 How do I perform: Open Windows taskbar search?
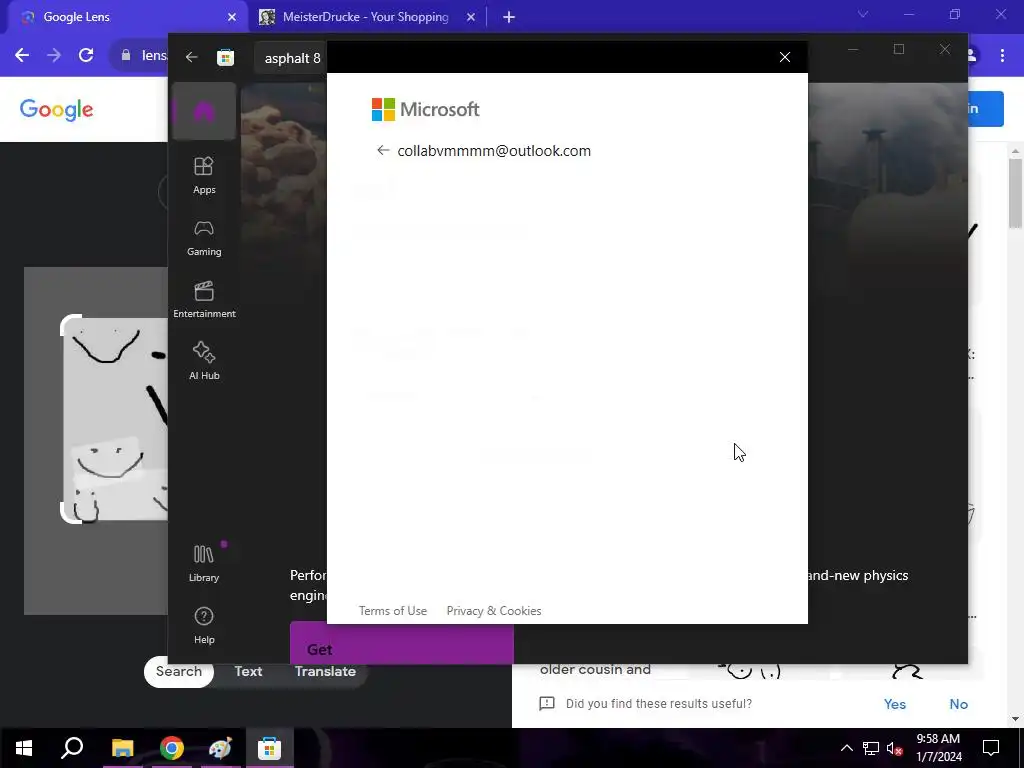pos(72,748)
